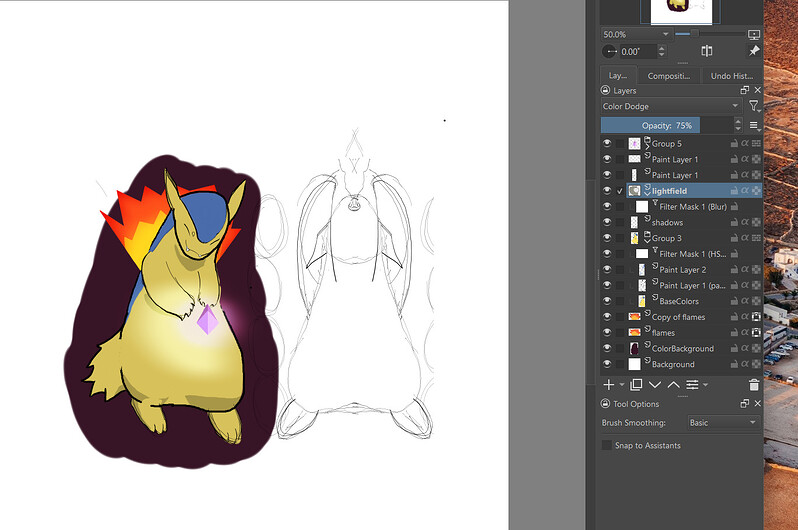This screenshot has width=798, height=530.
Task: Increase layer opacity with up arrow
Action: (x=738, y=122)
